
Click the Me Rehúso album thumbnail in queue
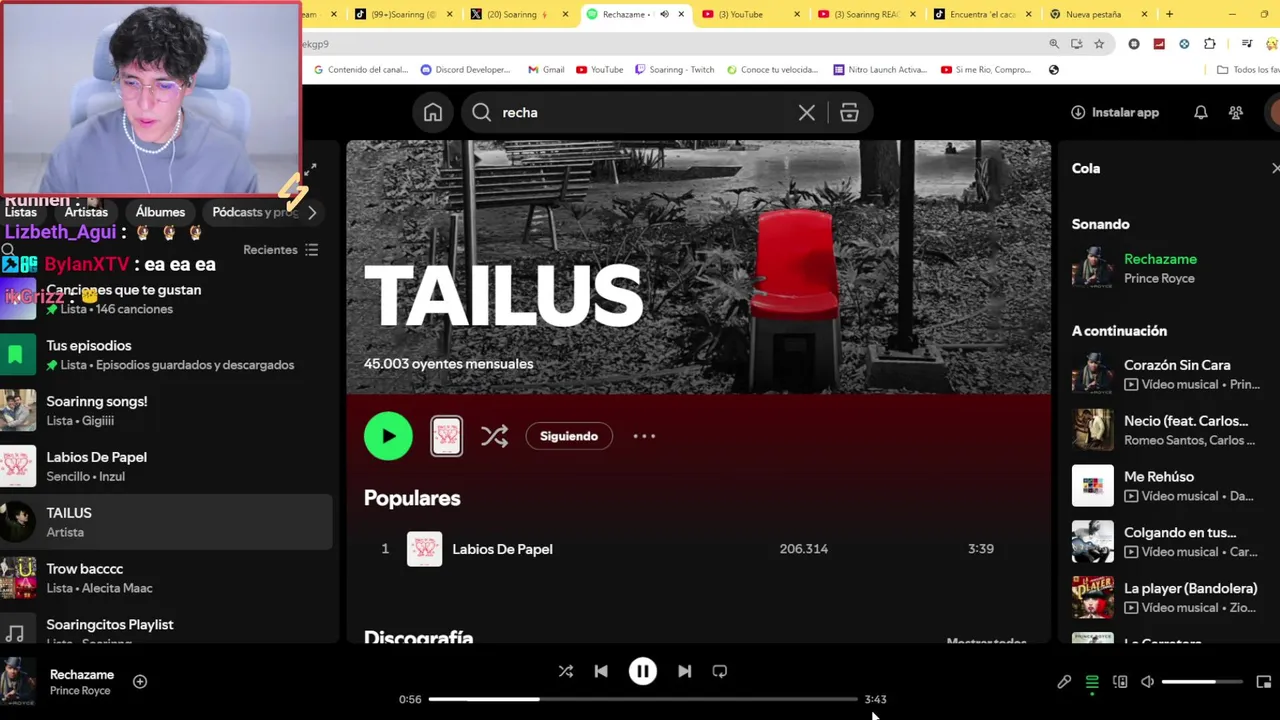point(1092,486)
